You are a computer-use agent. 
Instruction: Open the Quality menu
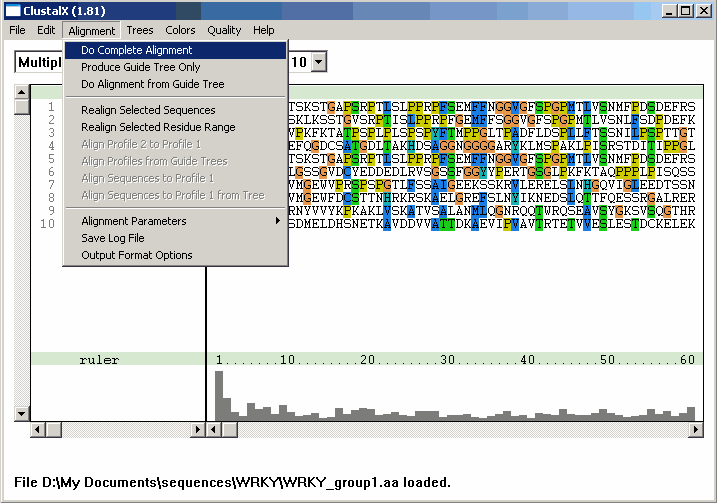[224, 30]
